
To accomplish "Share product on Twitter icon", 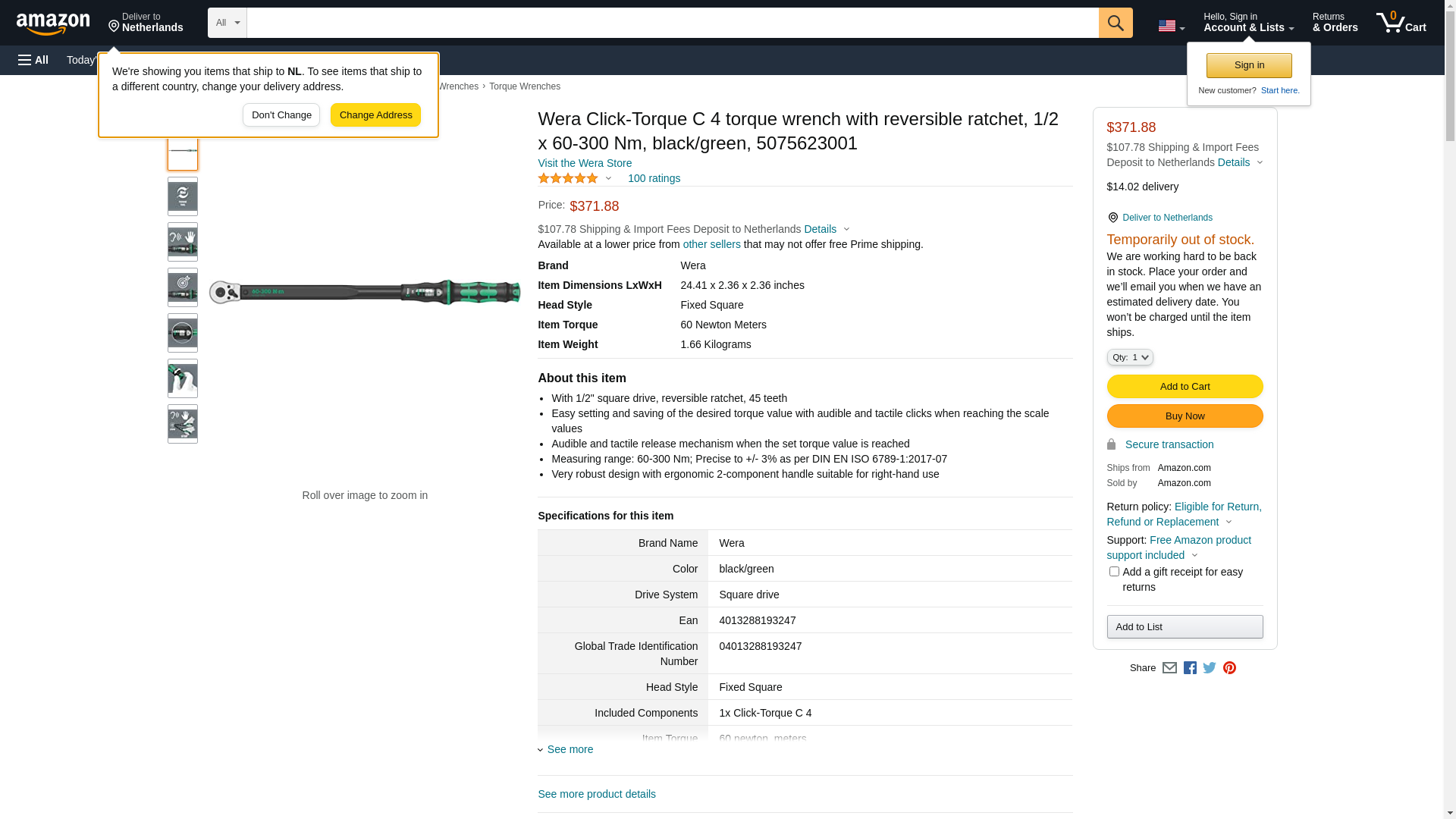I will (x=1210, y=668).
